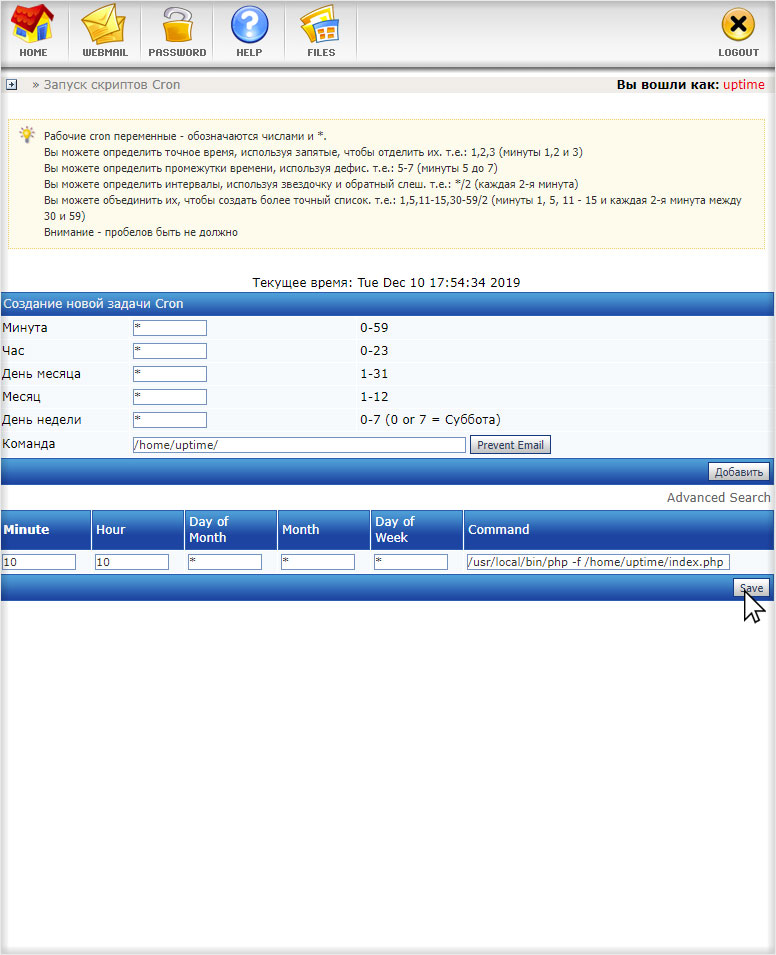Click the Минута label
Viewport: 776px width, 955px height.
point(24,328)
